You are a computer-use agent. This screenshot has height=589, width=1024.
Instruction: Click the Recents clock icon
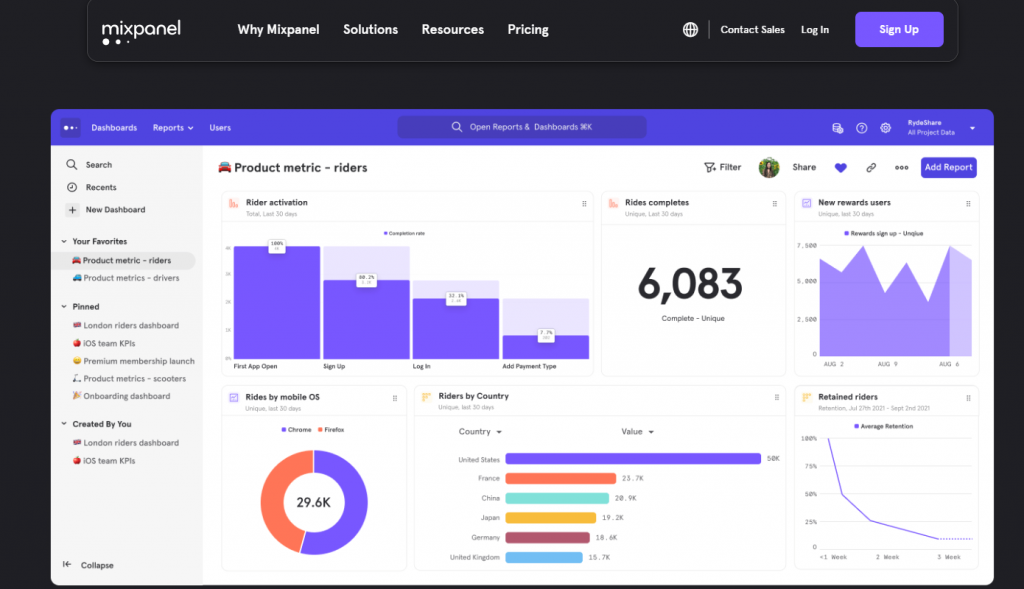72,187
